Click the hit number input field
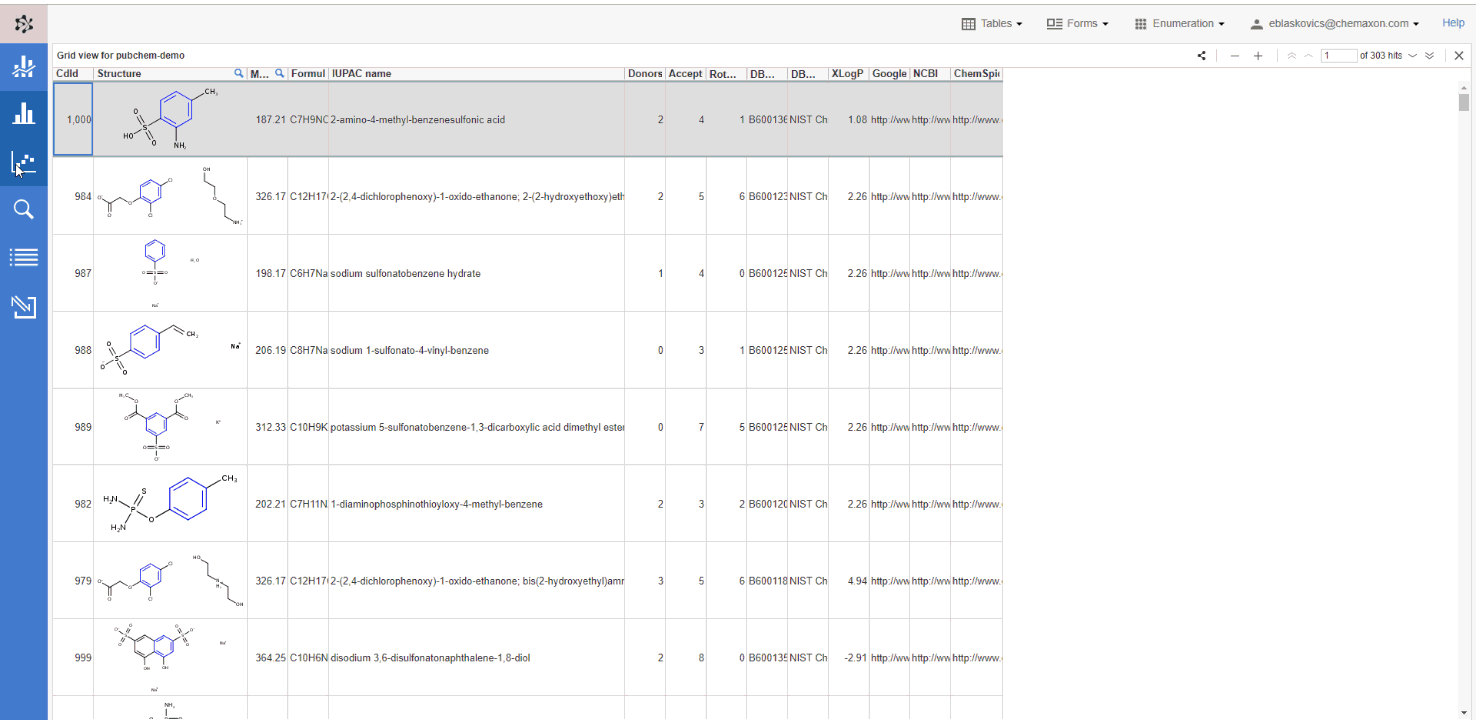Viewport: 1476px width, 720px height. pos(1338,56)
